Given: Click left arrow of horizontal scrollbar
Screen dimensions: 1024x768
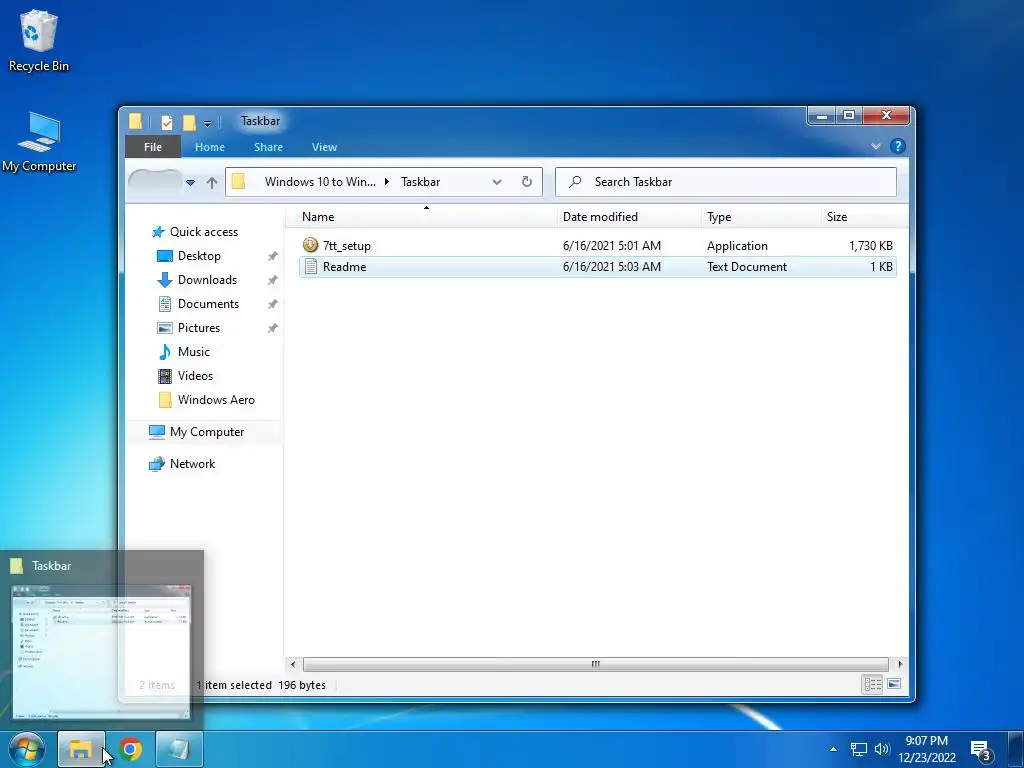Looking at the screenshot, I should tap(293, 664).
